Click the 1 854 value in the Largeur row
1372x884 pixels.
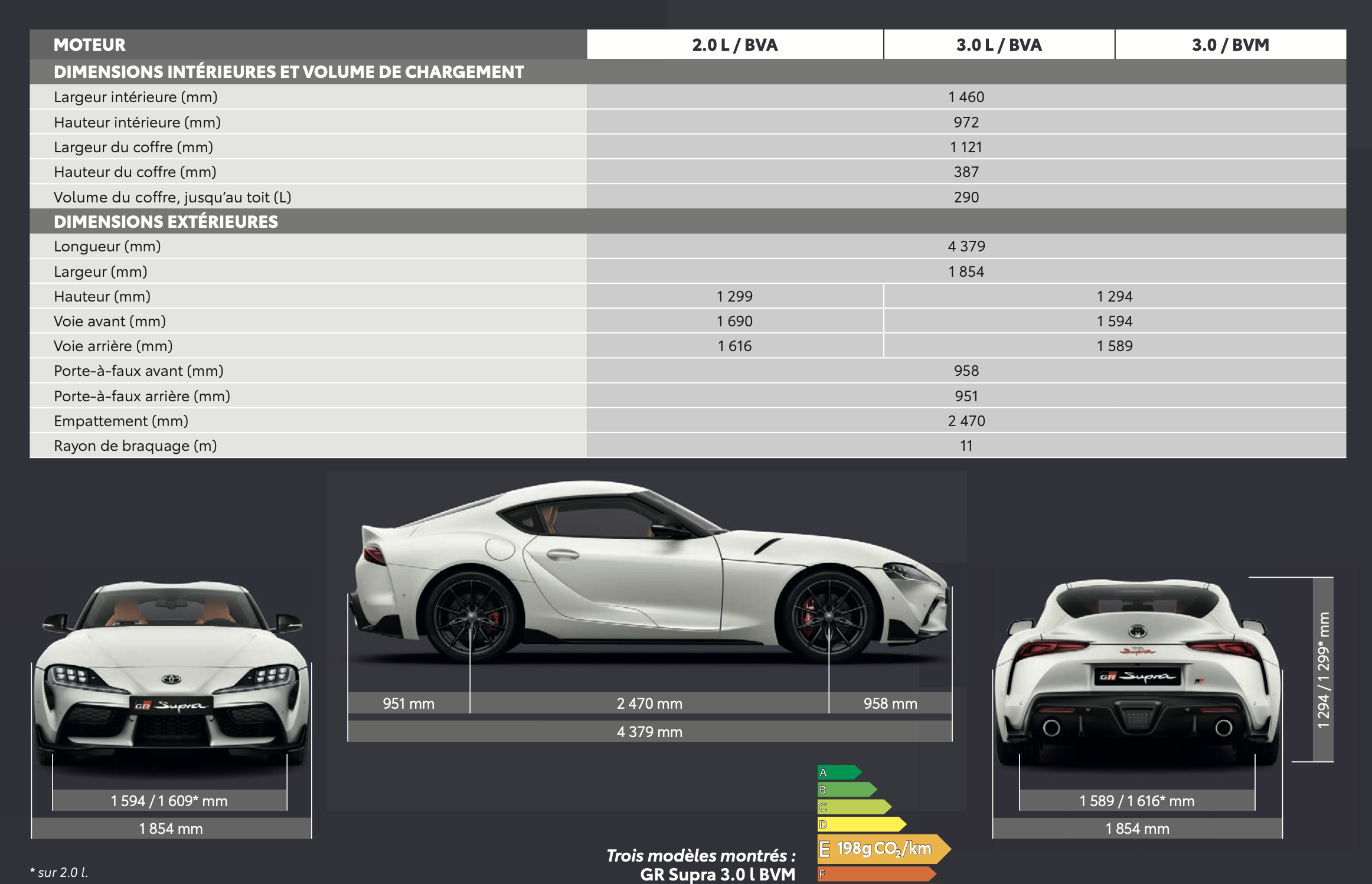(966, 271)
